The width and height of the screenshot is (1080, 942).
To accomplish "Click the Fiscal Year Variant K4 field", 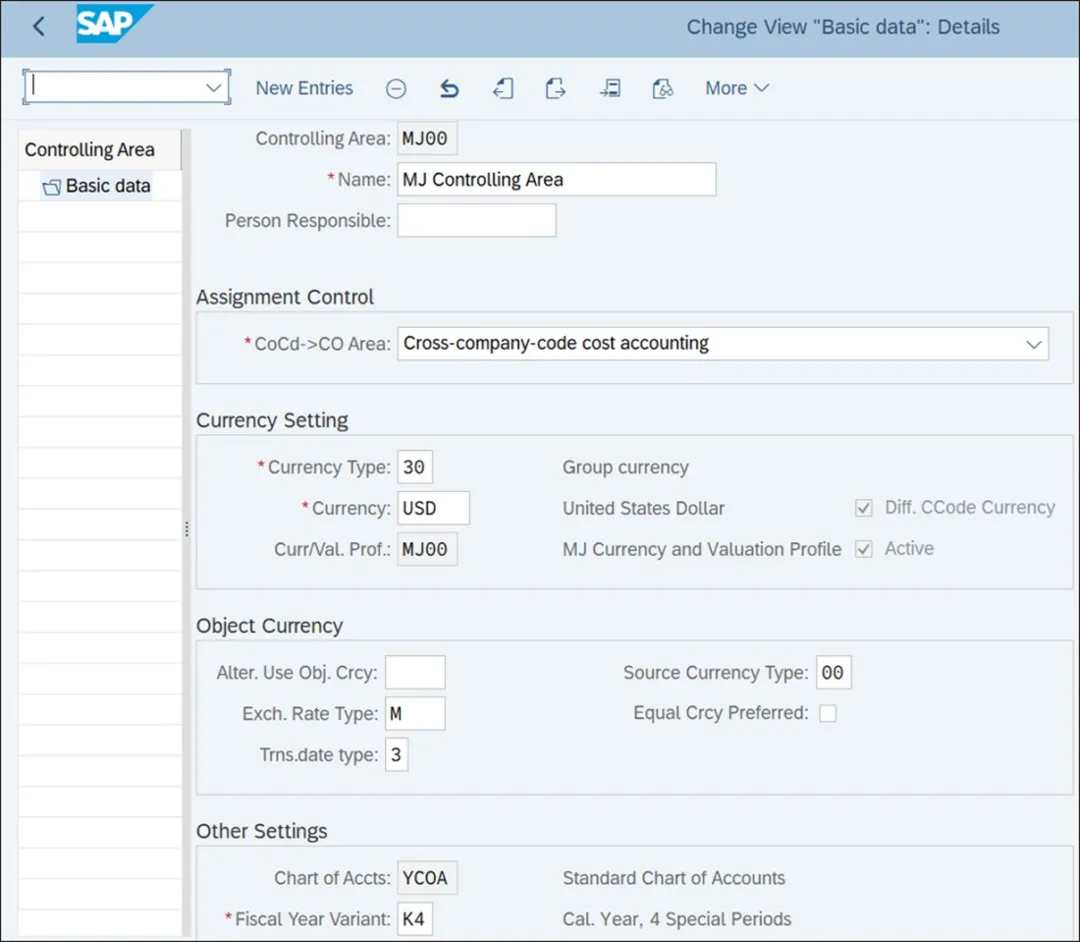I will (415, 919).
